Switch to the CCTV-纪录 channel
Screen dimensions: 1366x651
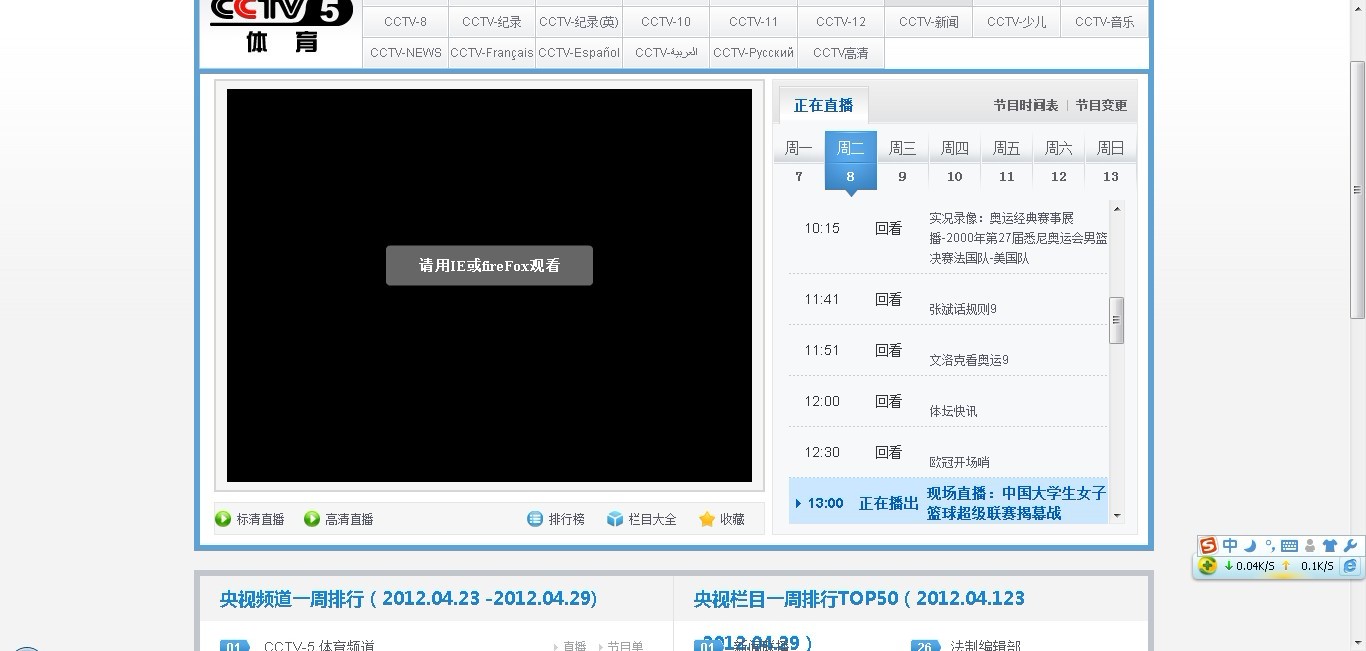[492, 22]
